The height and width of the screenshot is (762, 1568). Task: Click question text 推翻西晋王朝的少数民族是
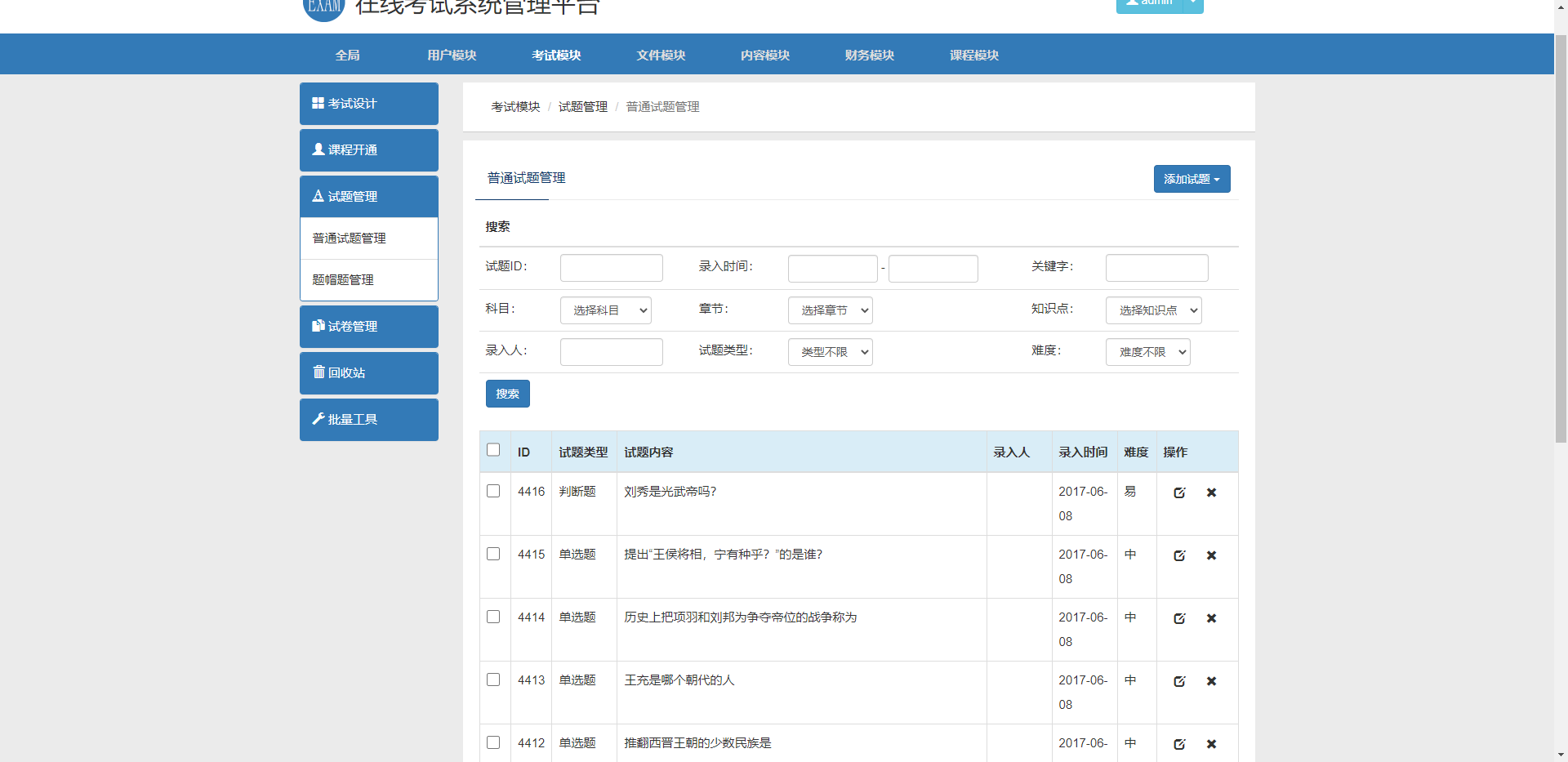697,743
